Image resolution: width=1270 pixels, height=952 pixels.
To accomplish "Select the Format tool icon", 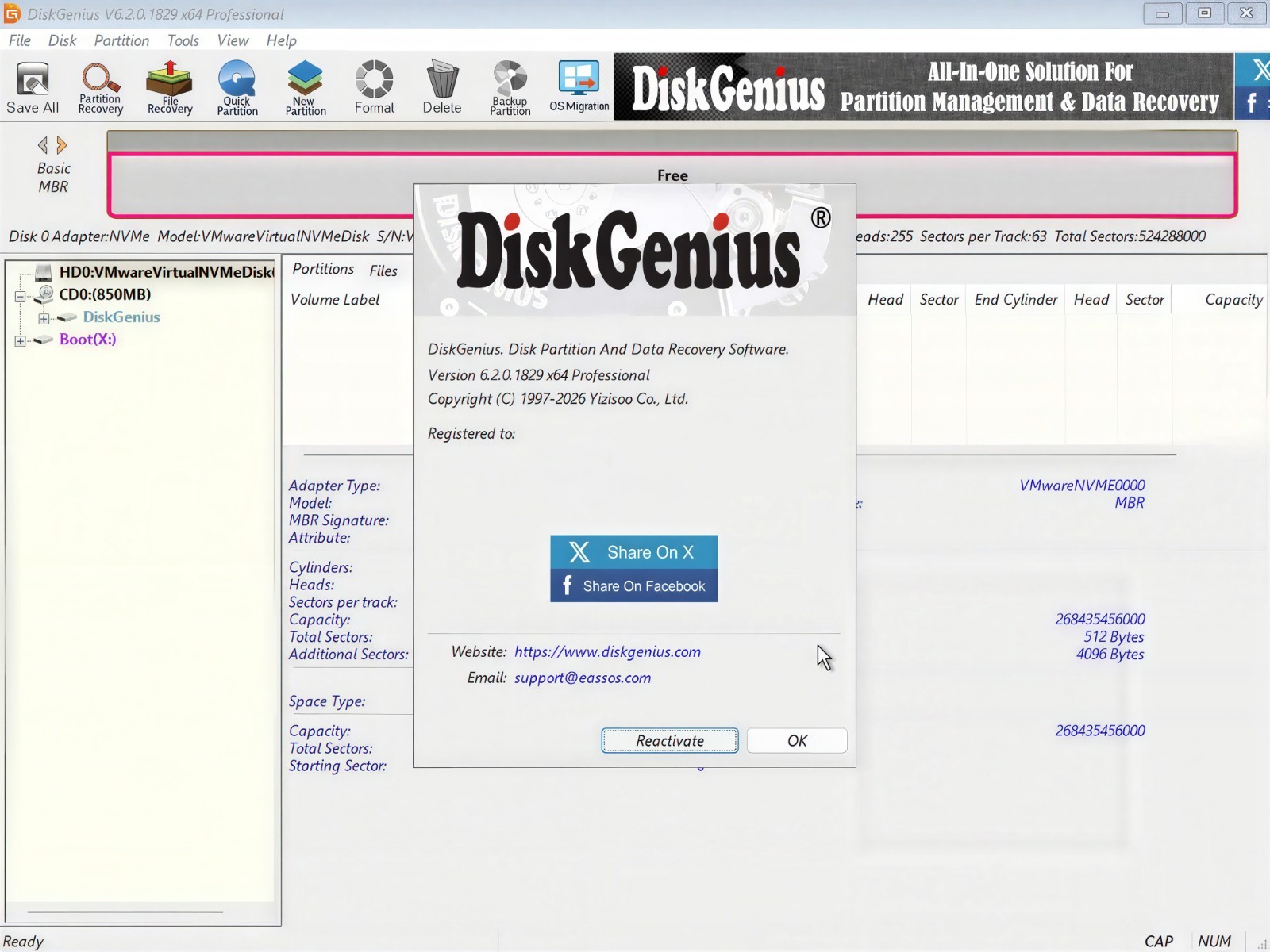I will pyautogui.click(x=374, y=87).
